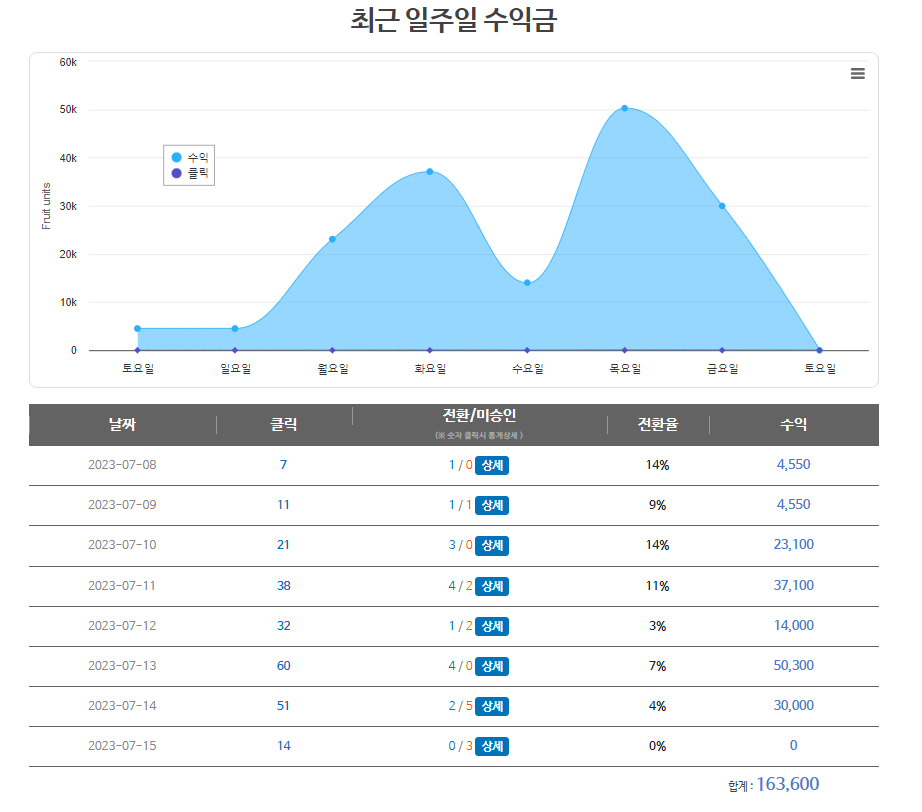Click the 합계 total 163,600 link
This screenshot has width=922, height=812.
click(791, 784)
